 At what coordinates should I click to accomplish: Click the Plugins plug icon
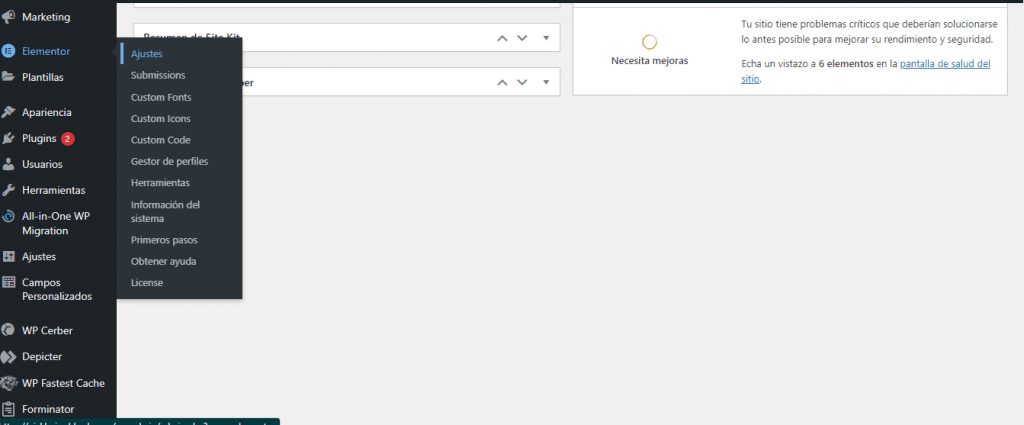click(8, 138)
